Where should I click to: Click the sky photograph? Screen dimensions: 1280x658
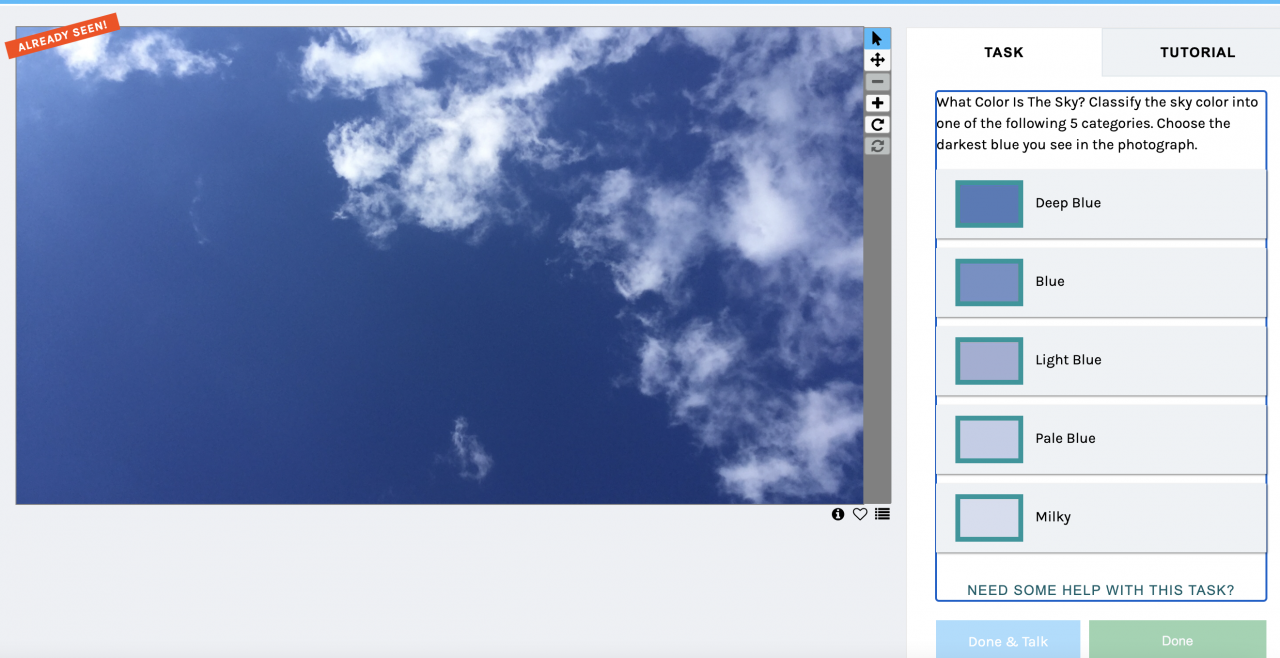439,265
